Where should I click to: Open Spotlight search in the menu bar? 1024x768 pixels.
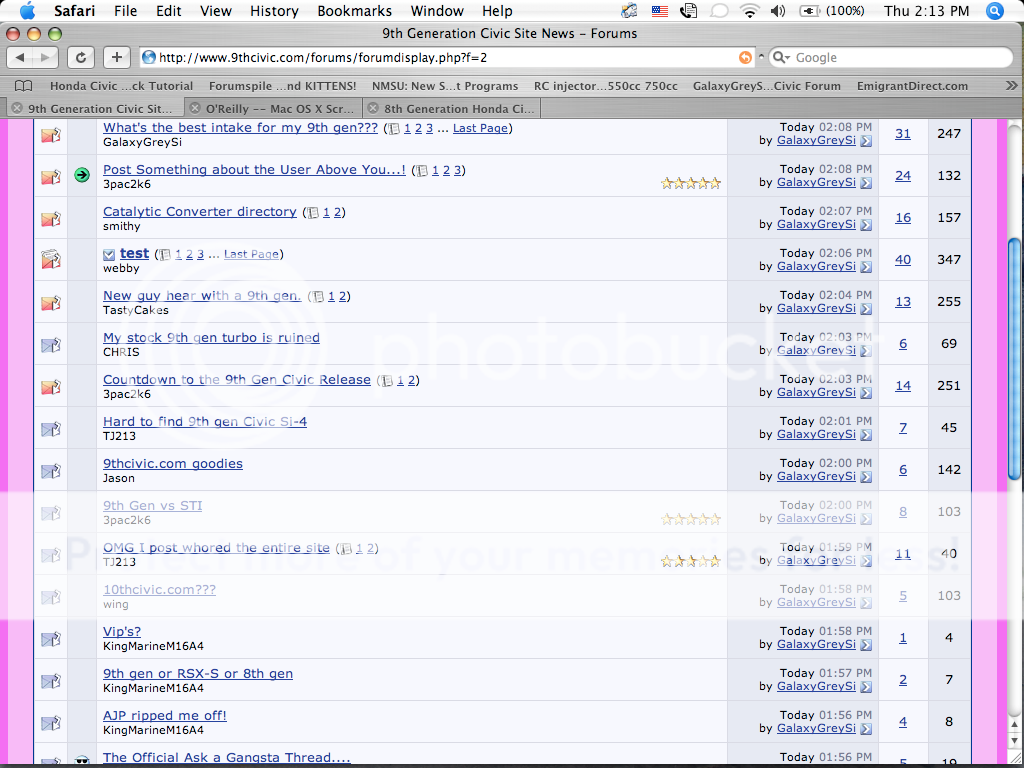tap(994, 11)
